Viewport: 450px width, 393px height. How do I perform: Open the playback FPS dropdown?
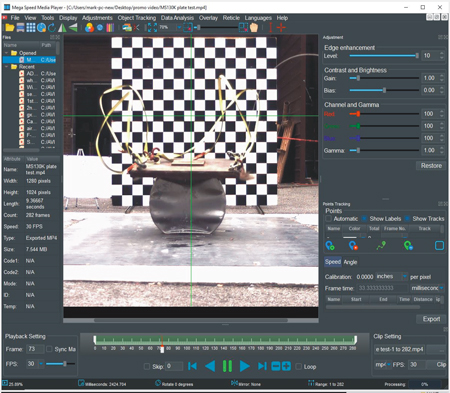(41, 363)
